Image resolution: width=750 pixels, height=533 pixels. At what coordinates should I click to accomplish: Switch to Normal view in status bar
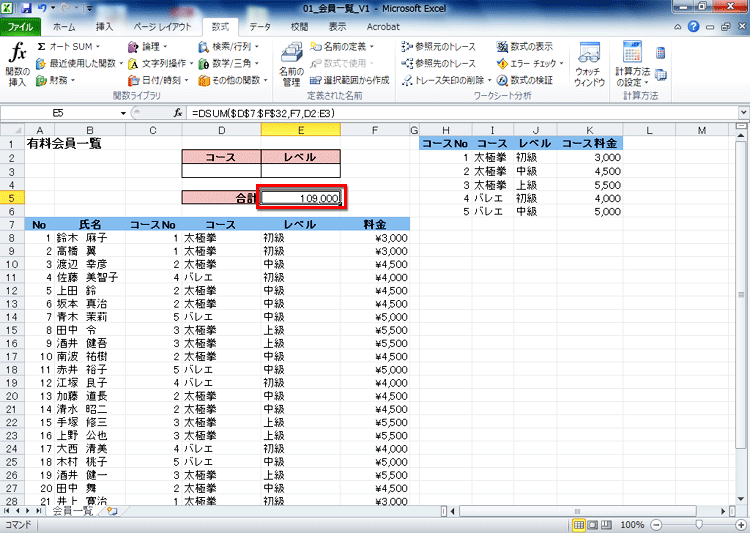point(579,525)
